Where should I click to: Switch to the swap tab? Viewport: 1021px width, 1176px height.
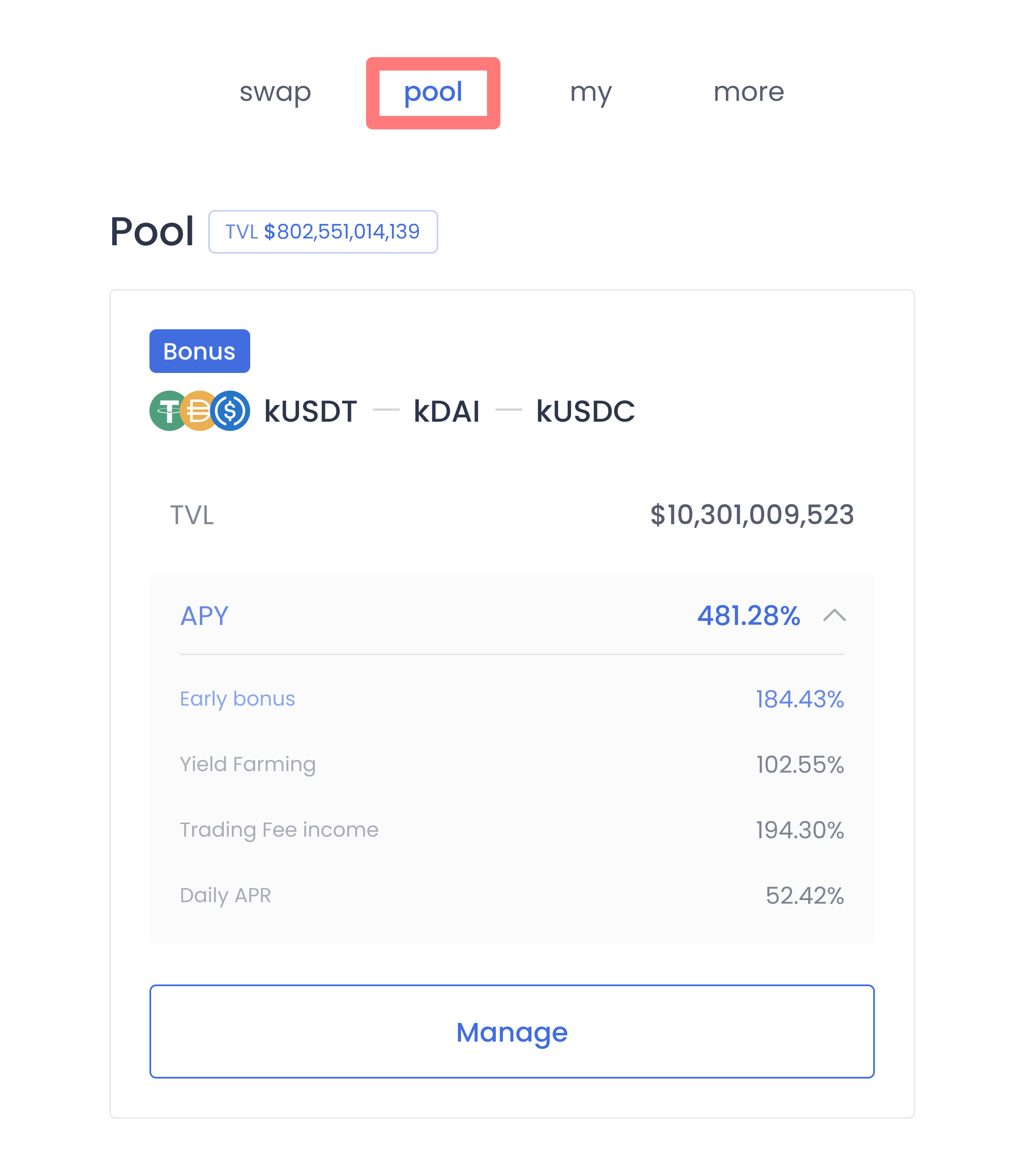tap(275, 92)
